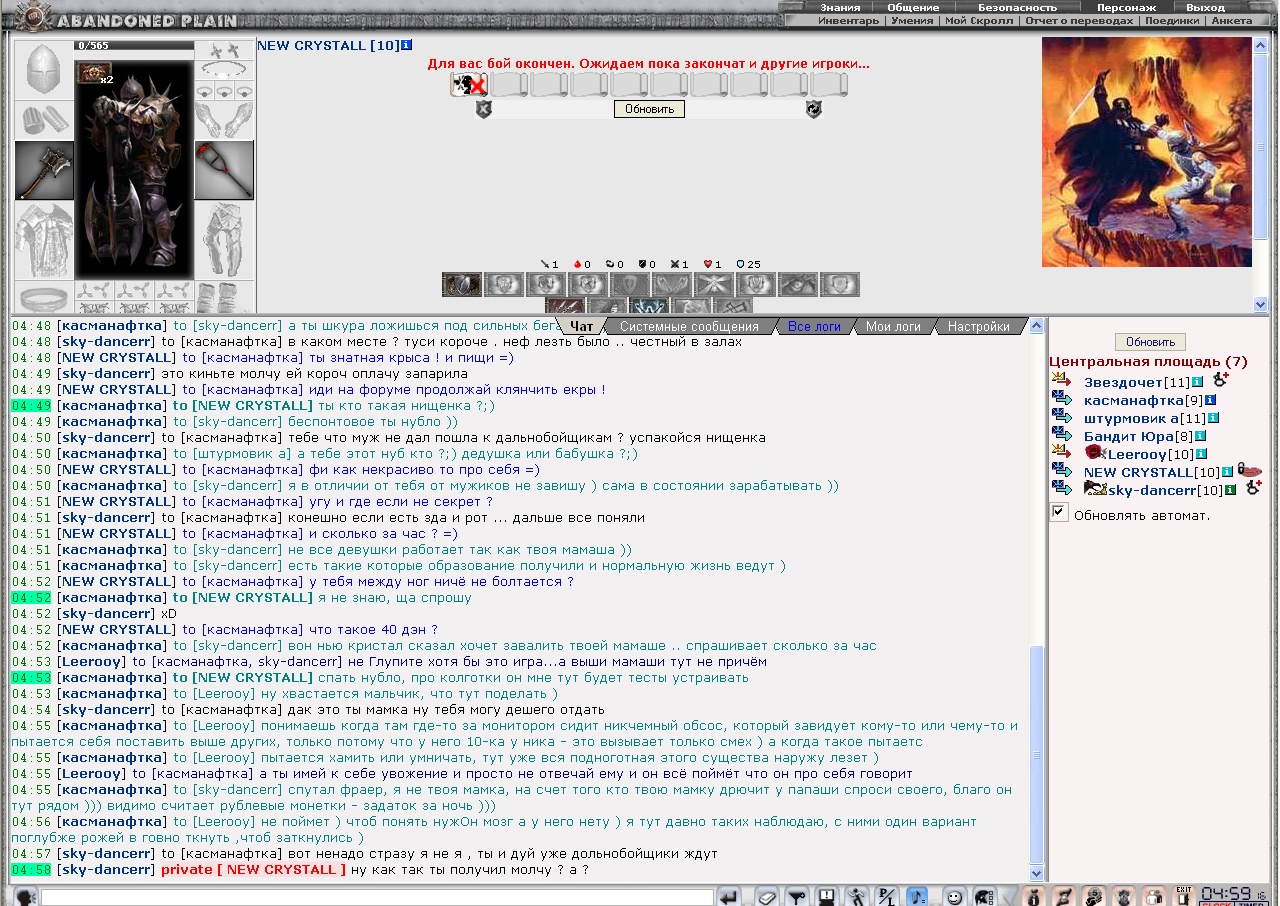Open the Безопасность top menu
1280x906 pixels.
click(x=1017, y=7)
